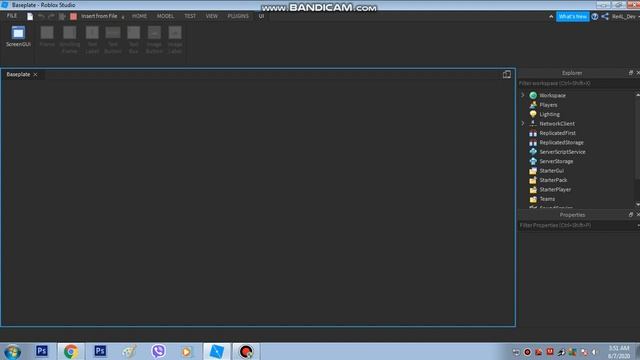Viewport: 640px width, 360px height.
Task: Click the undo arrow in the quick access bar
Action: pyautogui.click(x=41, y=16)
